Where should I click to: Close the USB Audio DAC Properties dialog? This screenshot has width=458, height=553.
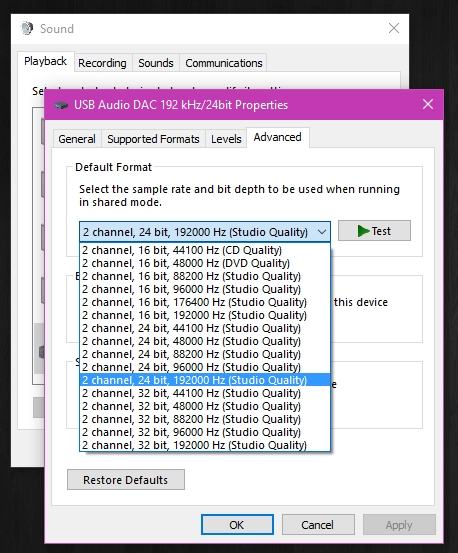(428, 104)
